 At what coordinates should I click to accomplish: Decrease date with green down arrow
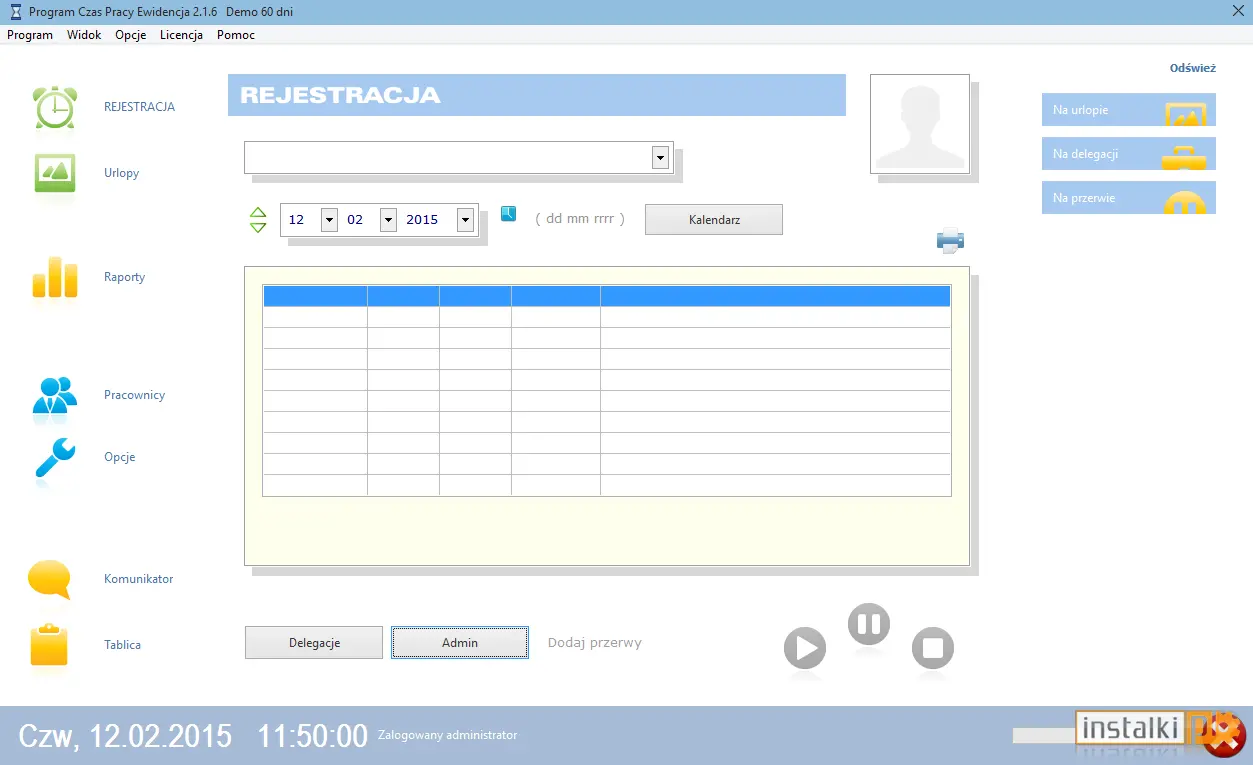[258, 227]
